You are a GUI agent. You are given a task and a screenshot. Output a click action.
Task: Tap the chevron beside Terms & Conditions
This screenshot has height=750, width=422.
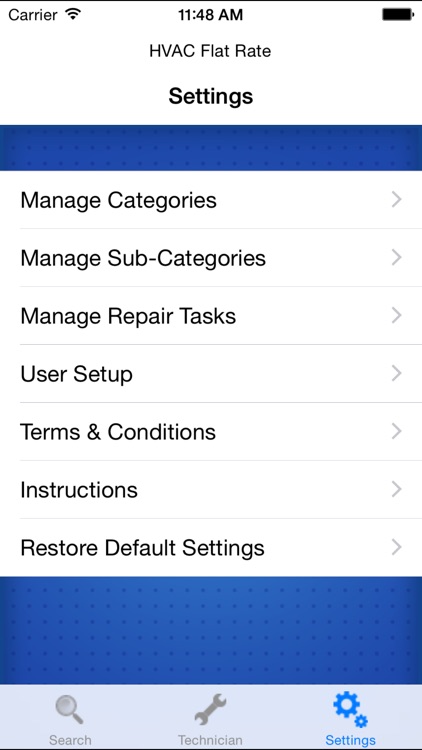coord(396,431)
